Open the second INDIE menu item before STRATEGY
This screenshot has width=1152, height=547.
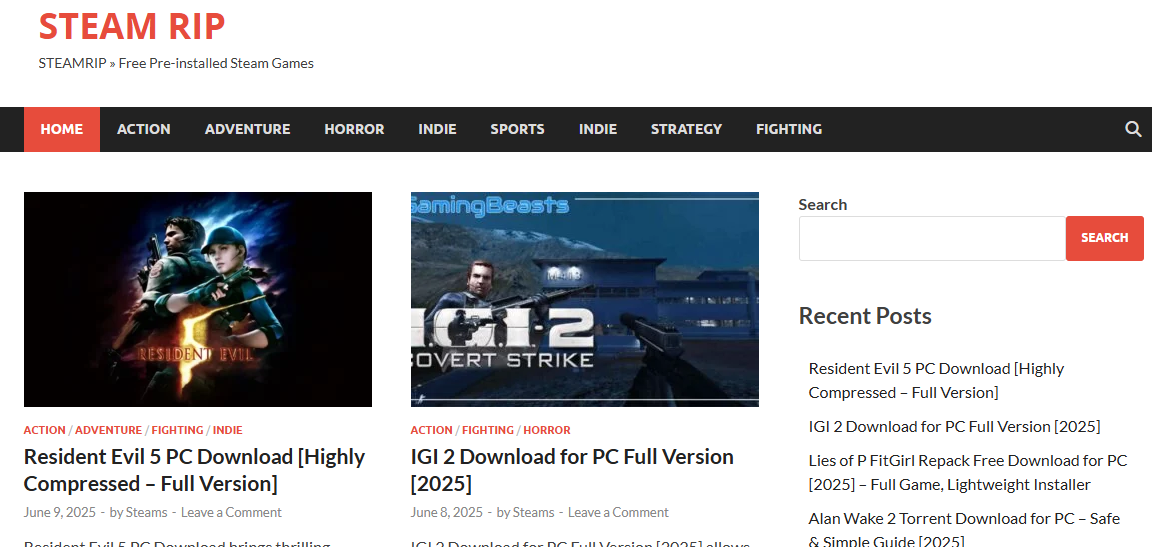pyautogui.click(x=598, y=129)
